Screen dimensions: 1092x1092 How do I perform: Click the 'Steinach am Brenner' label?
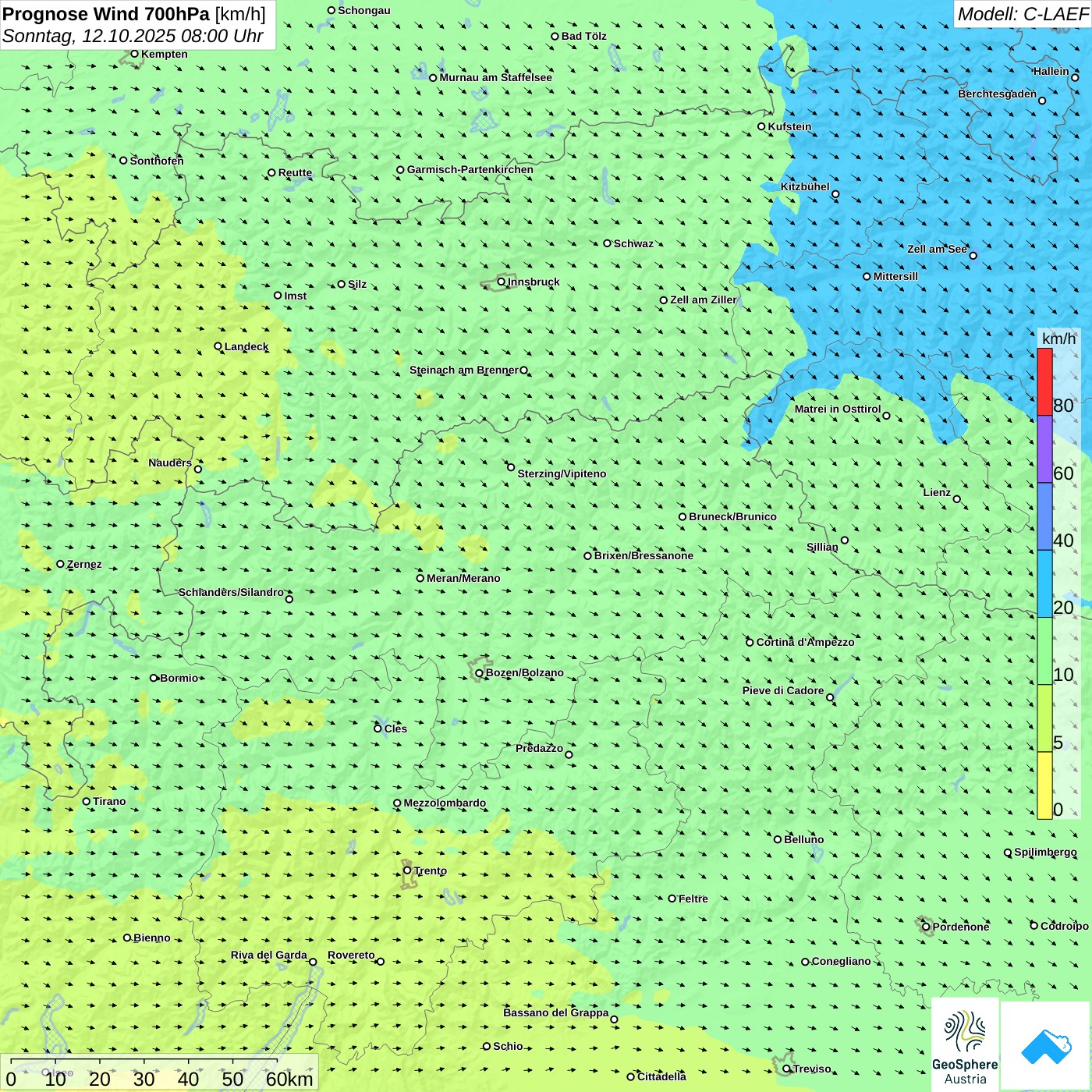(464, 370)
